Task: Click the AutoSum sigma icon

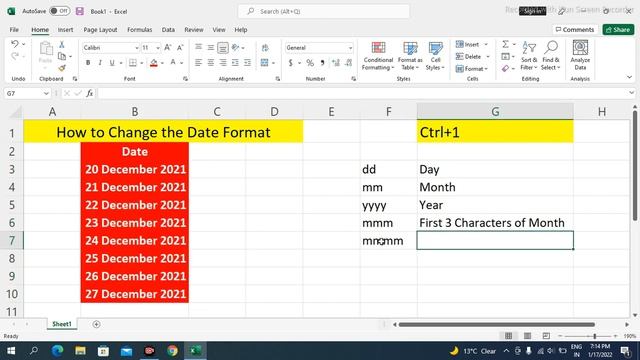Action: pos(505,44)
